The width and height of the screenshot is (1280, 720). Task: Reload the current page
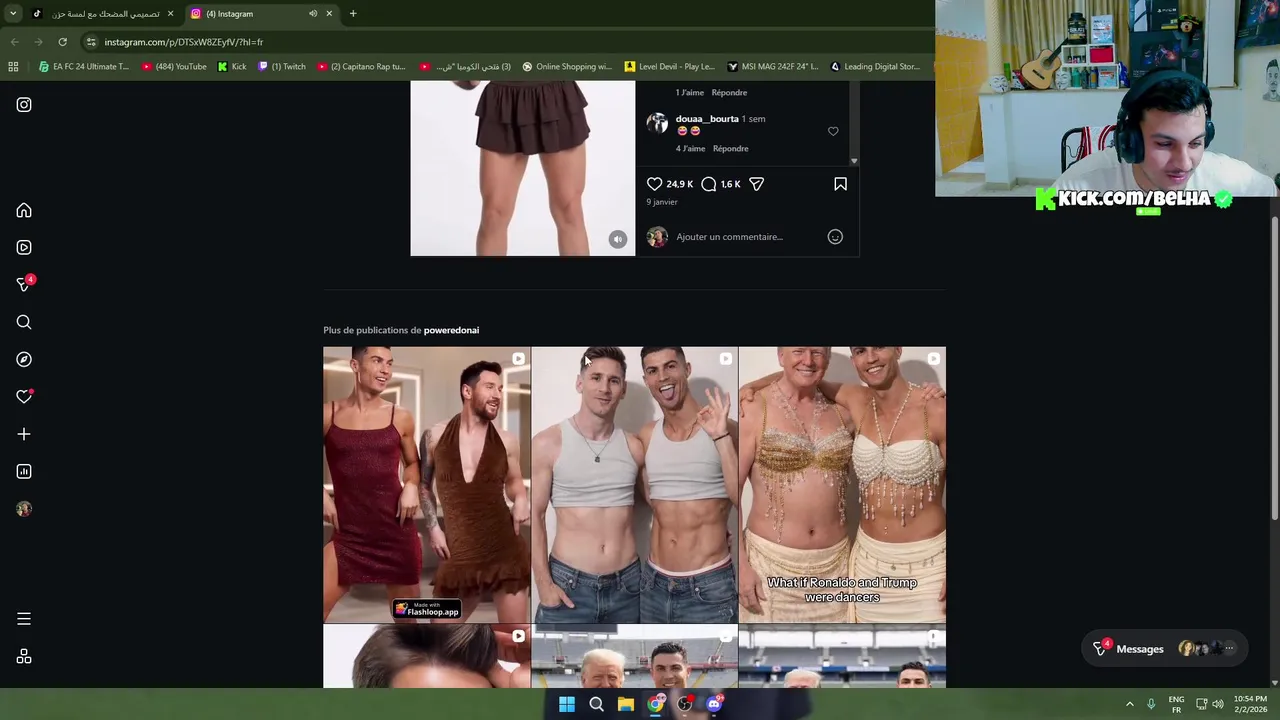click(x=62, y=42)
